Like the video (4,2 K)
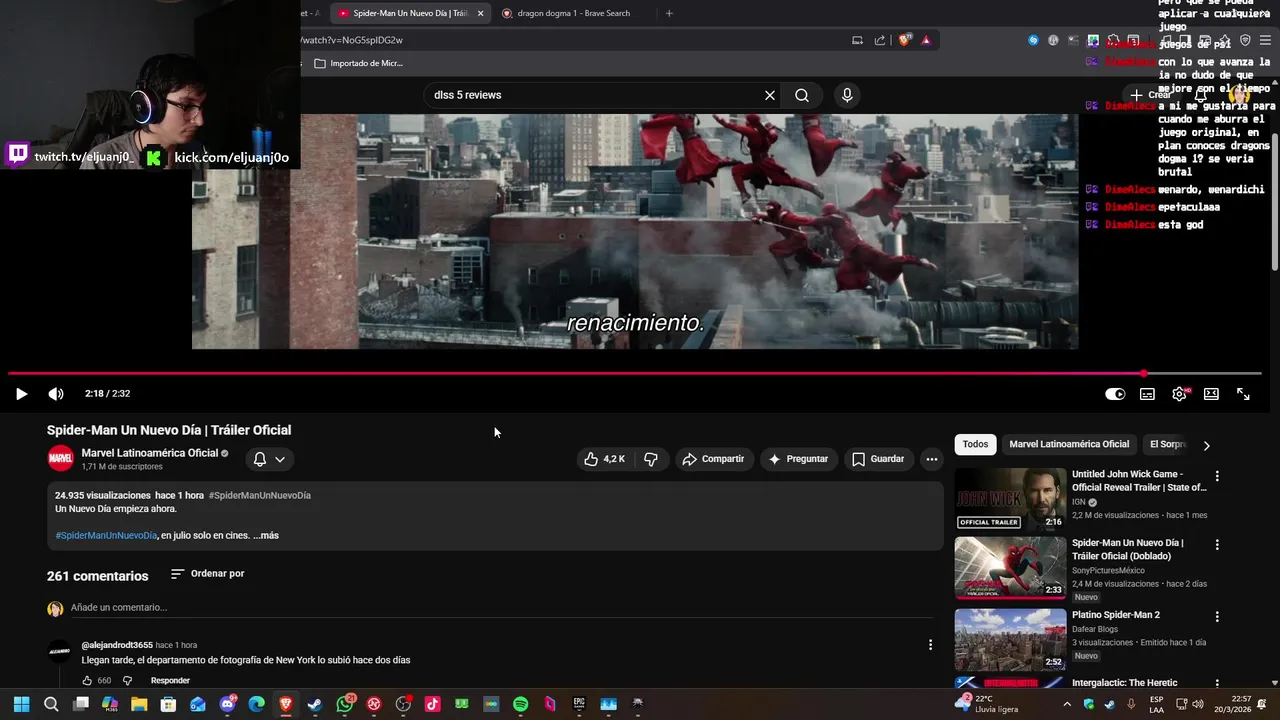Image resolution: width=1280 pixels, height=720 pixels. point(605,459)
